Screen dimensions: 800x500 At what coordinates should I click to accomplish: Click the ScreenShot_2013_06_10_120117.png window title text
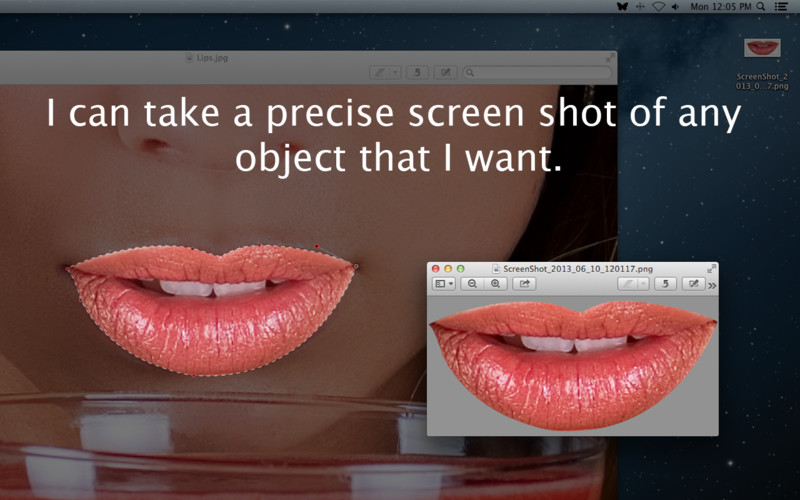click(578, 269)
